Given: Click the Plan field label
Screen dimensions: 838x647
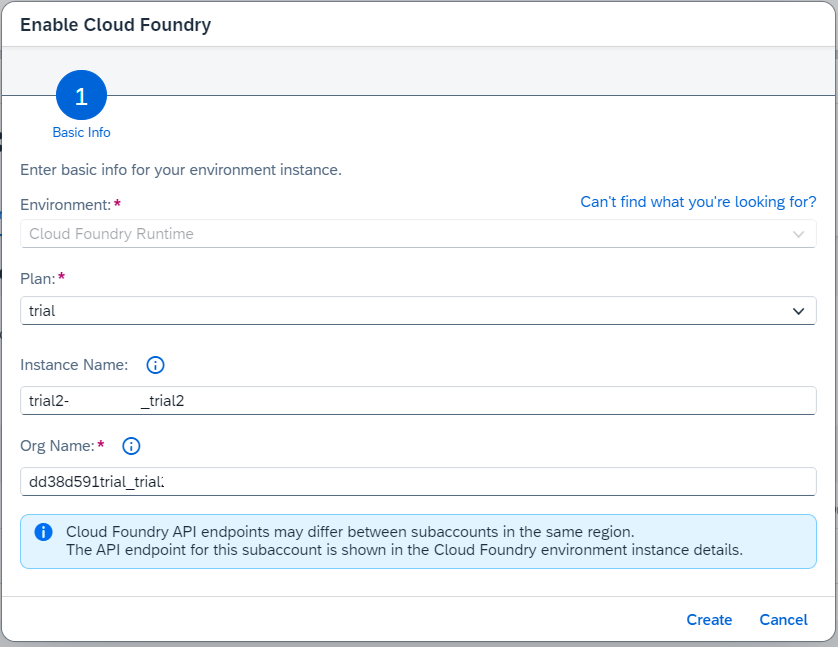Looking at the screenshot, I should 37,277.
